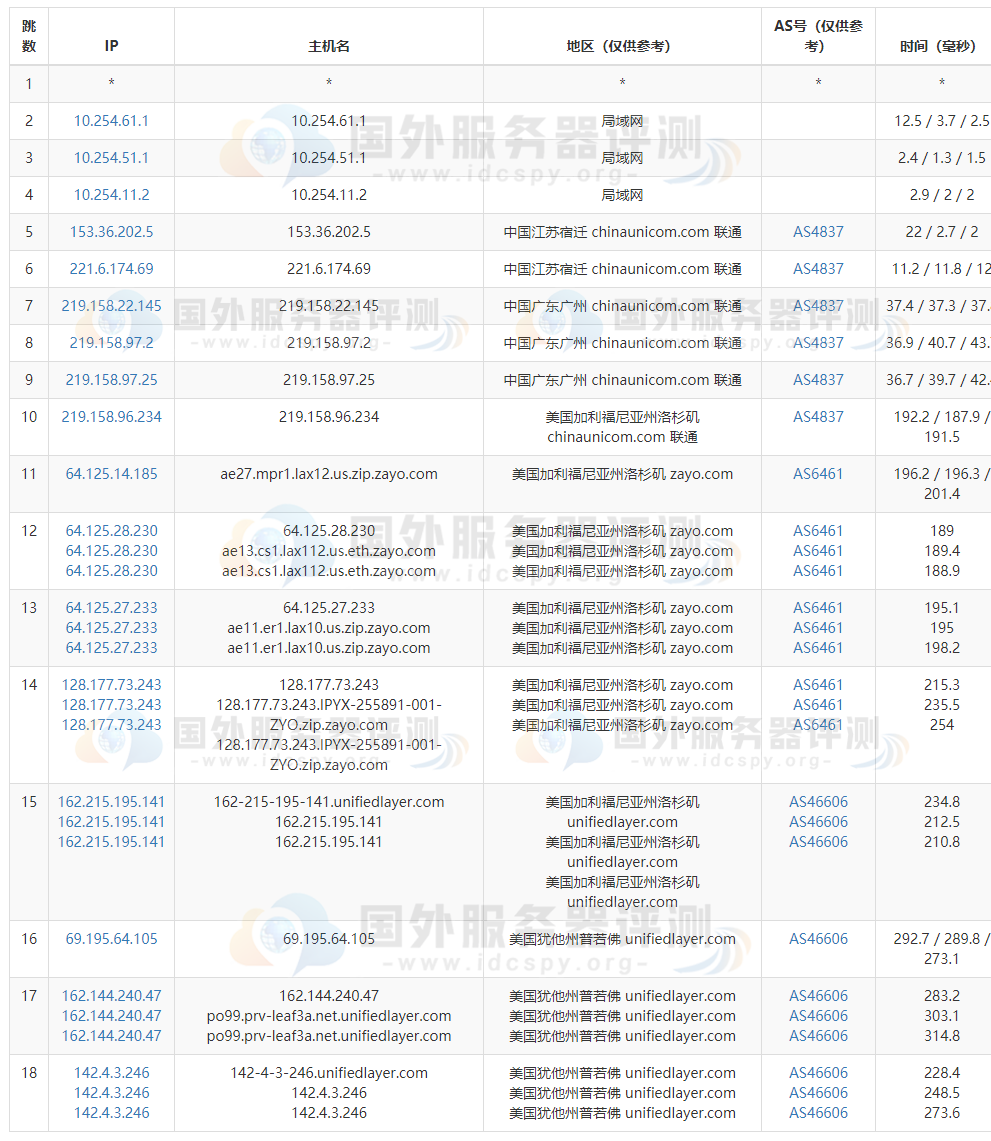Click the 219.158.97.2 IP link

(x=111, y=343)
